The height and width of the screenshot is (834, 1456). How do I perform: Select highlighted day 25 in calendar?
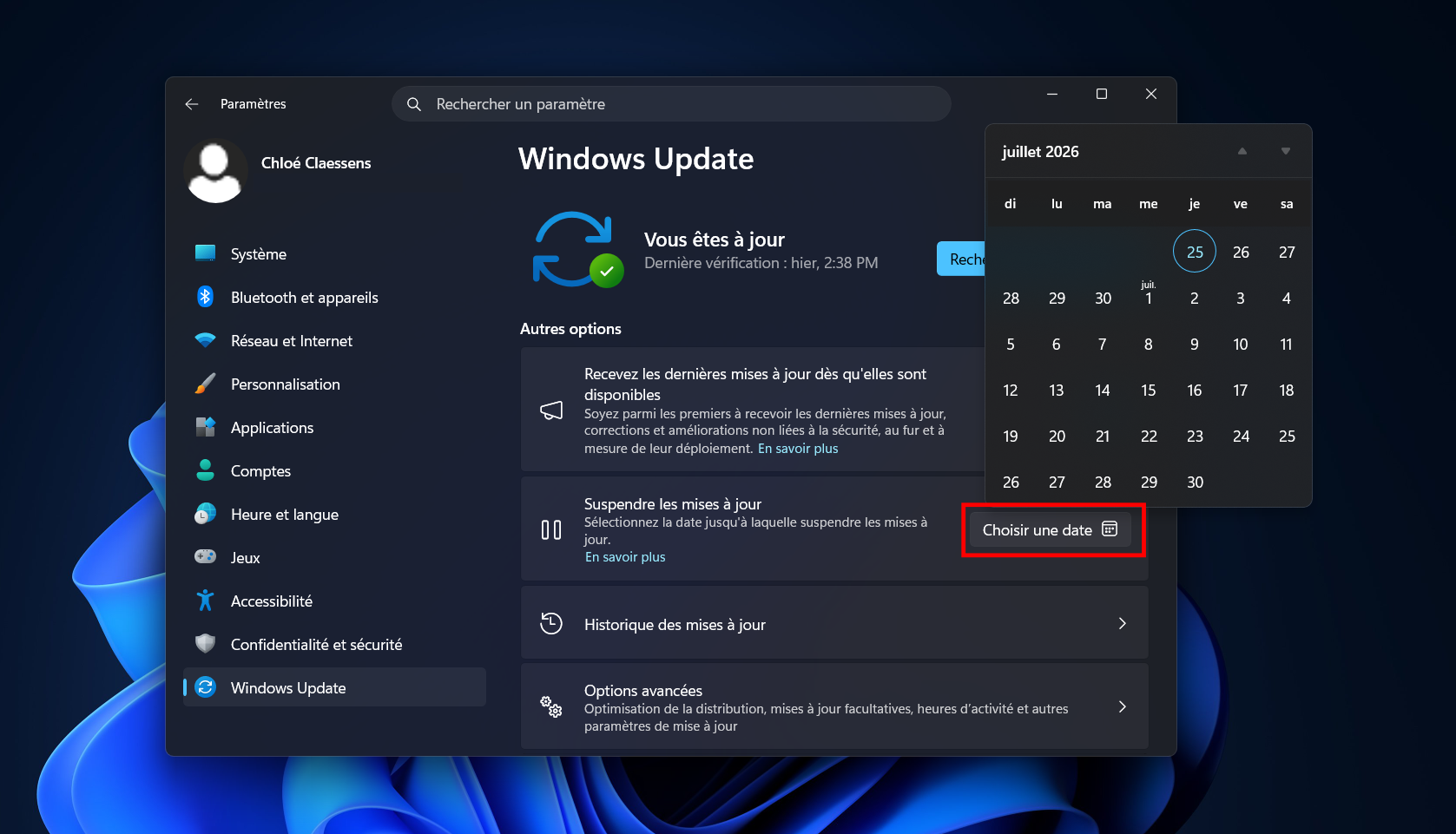(1195, 252)
